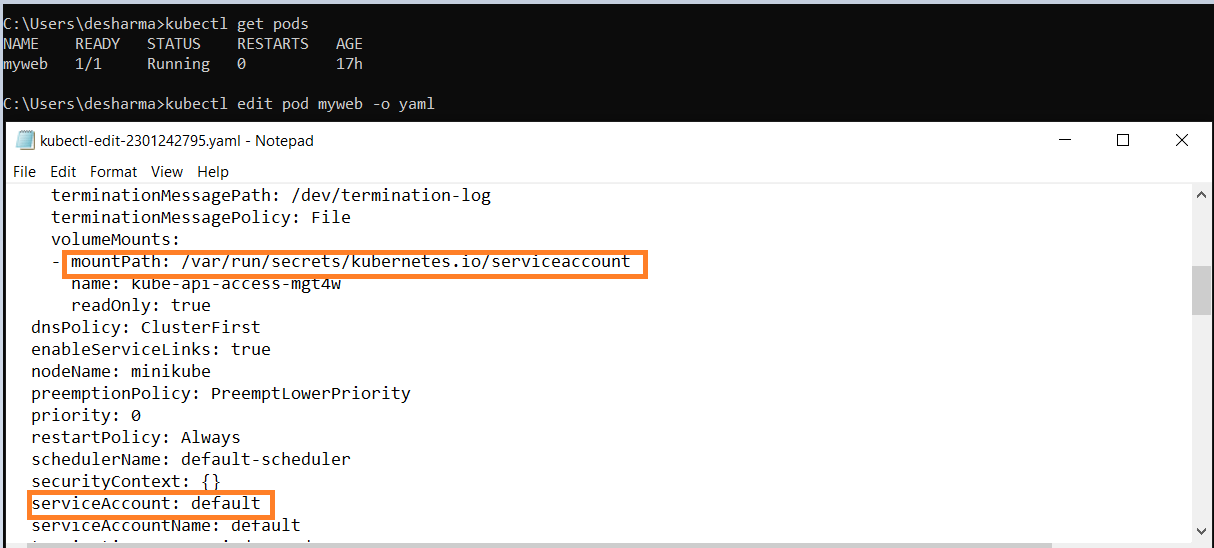Click the horizontal scrollbar at the bottom
This screenshot has height=548, width=1214.
point(600,544)
